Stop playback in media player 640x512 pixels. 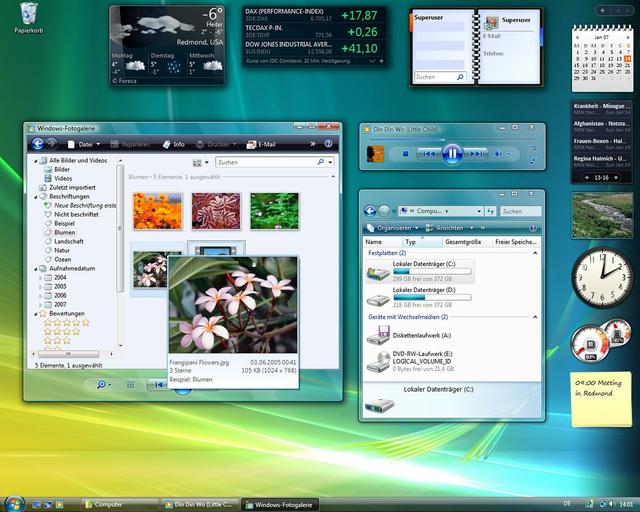coord(405,154)
